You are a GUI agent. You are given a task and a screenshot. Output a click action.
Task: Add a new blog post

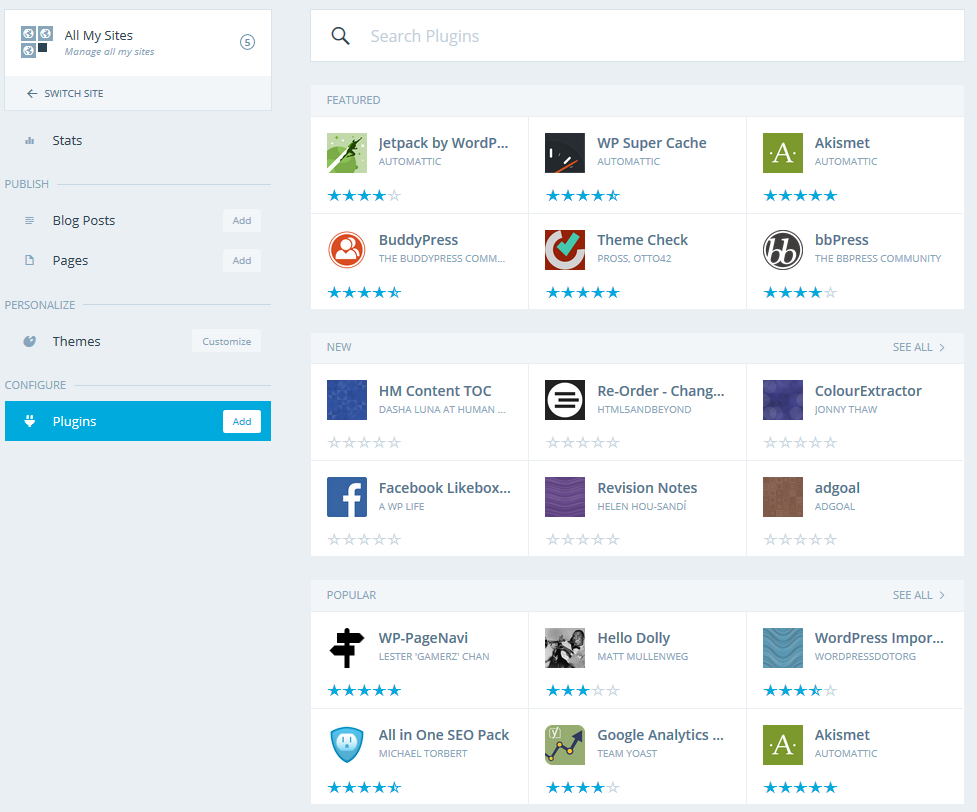tap(242, 221)
